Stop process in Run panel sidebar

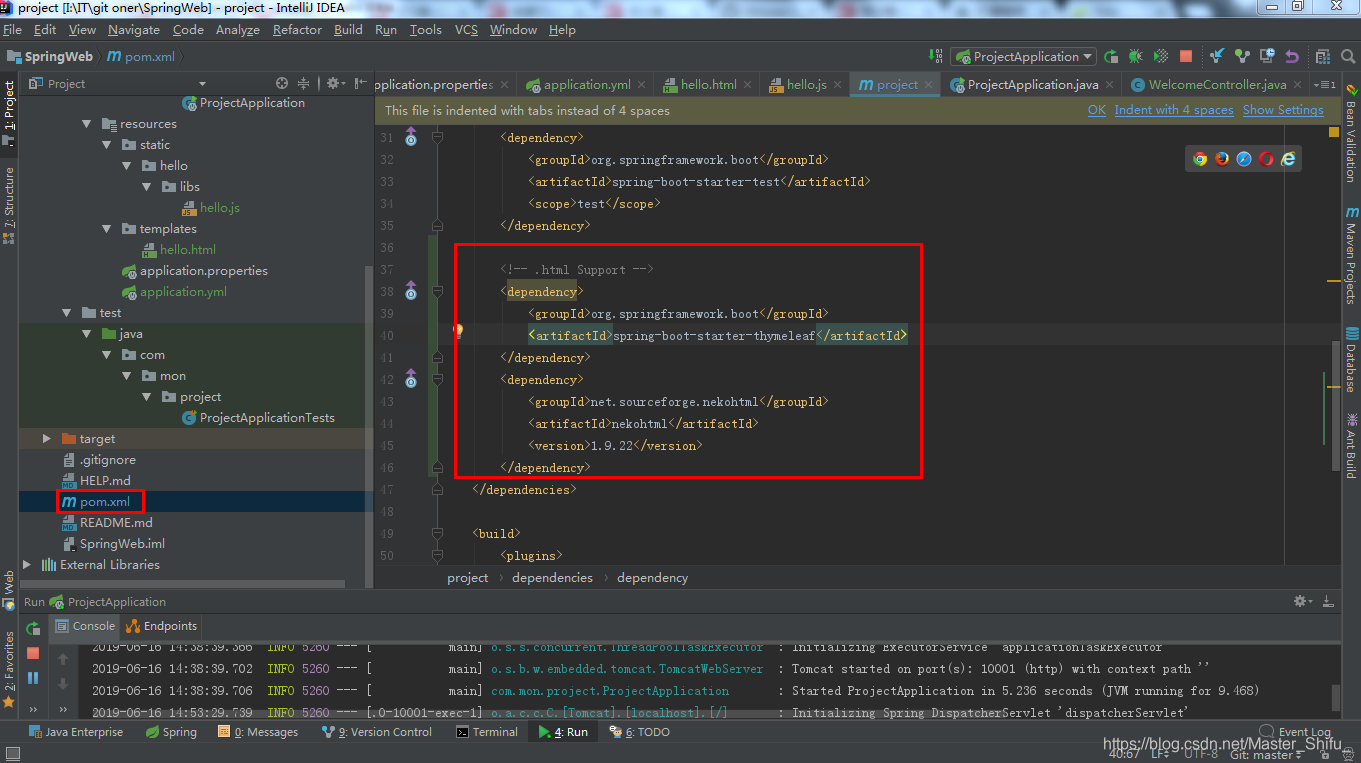[x=33, y=652]
